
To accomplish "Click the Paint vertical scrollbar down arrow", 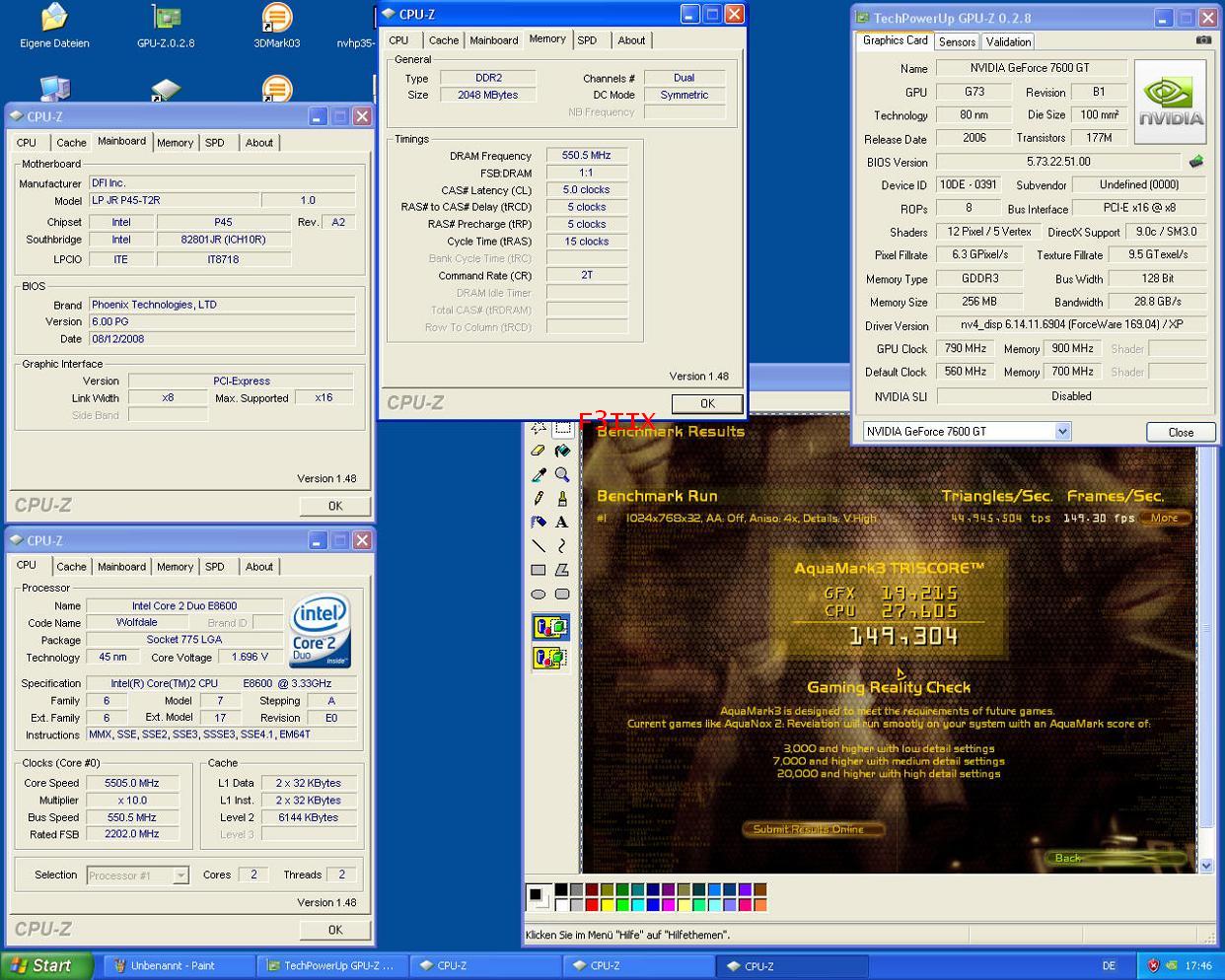I will (1205, 865).
